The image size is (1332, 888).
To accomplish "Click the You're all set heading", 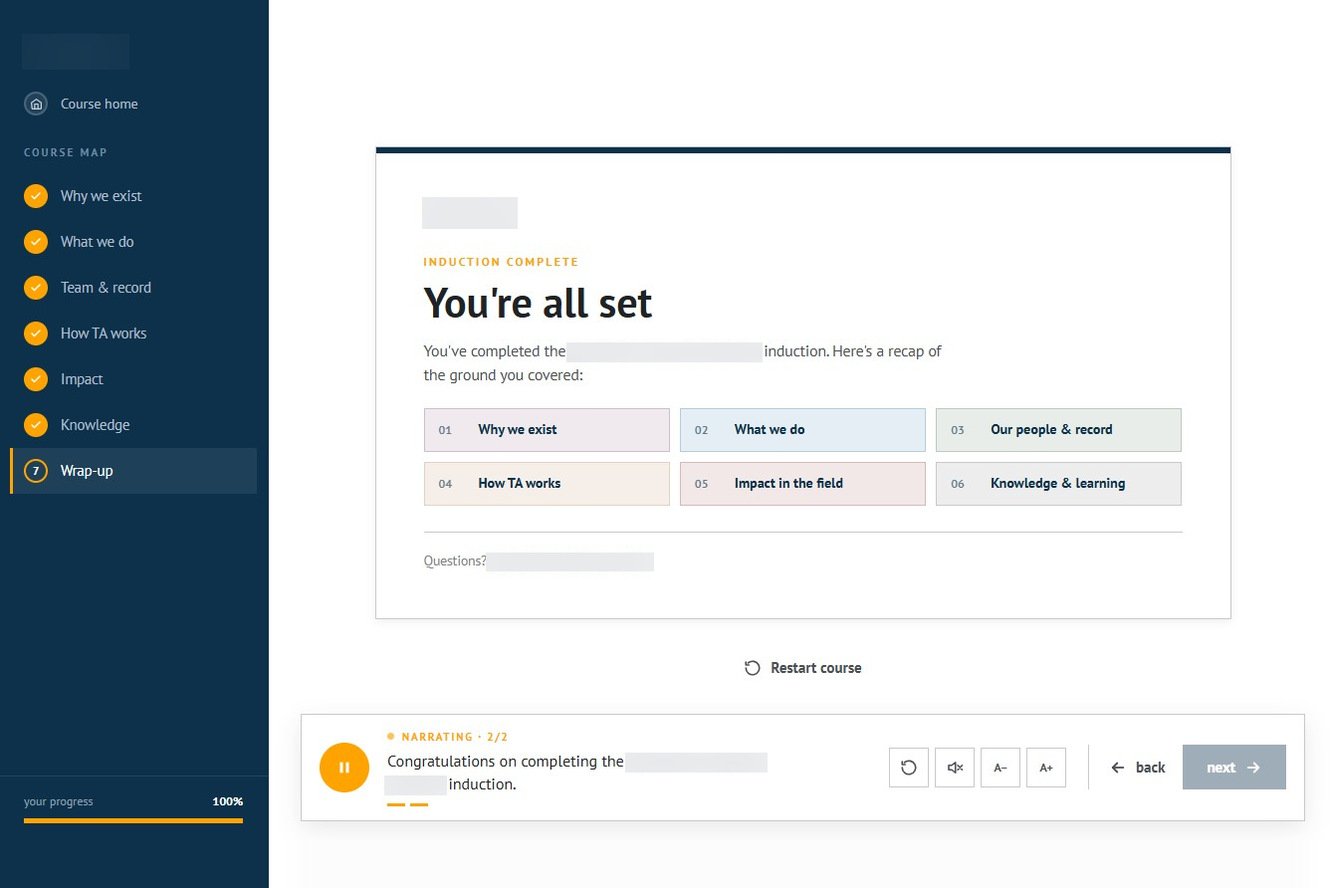I will (x=538, y=303).
